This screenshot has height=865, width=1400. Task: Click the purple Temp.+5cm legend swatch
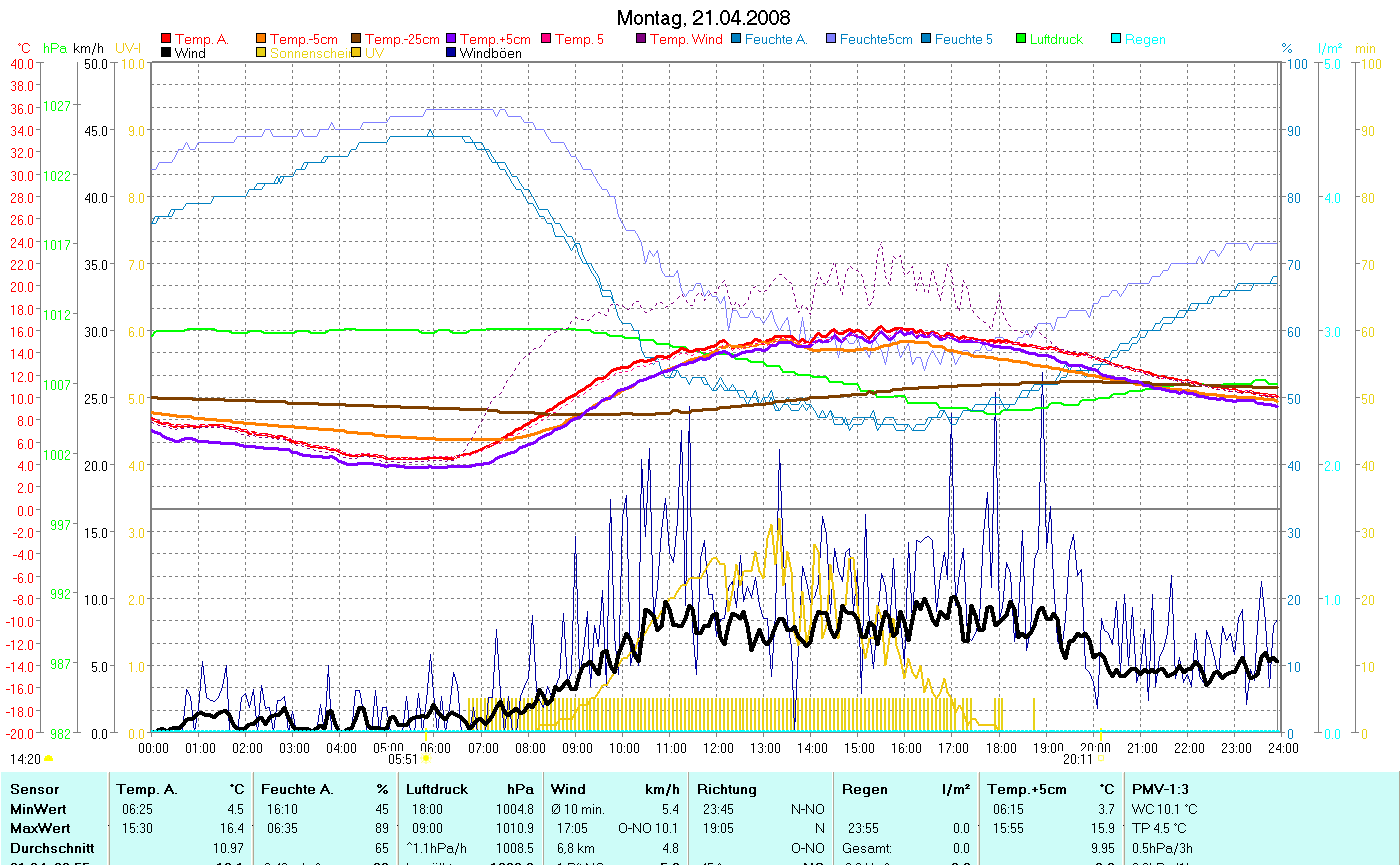(x=451, y=40)
